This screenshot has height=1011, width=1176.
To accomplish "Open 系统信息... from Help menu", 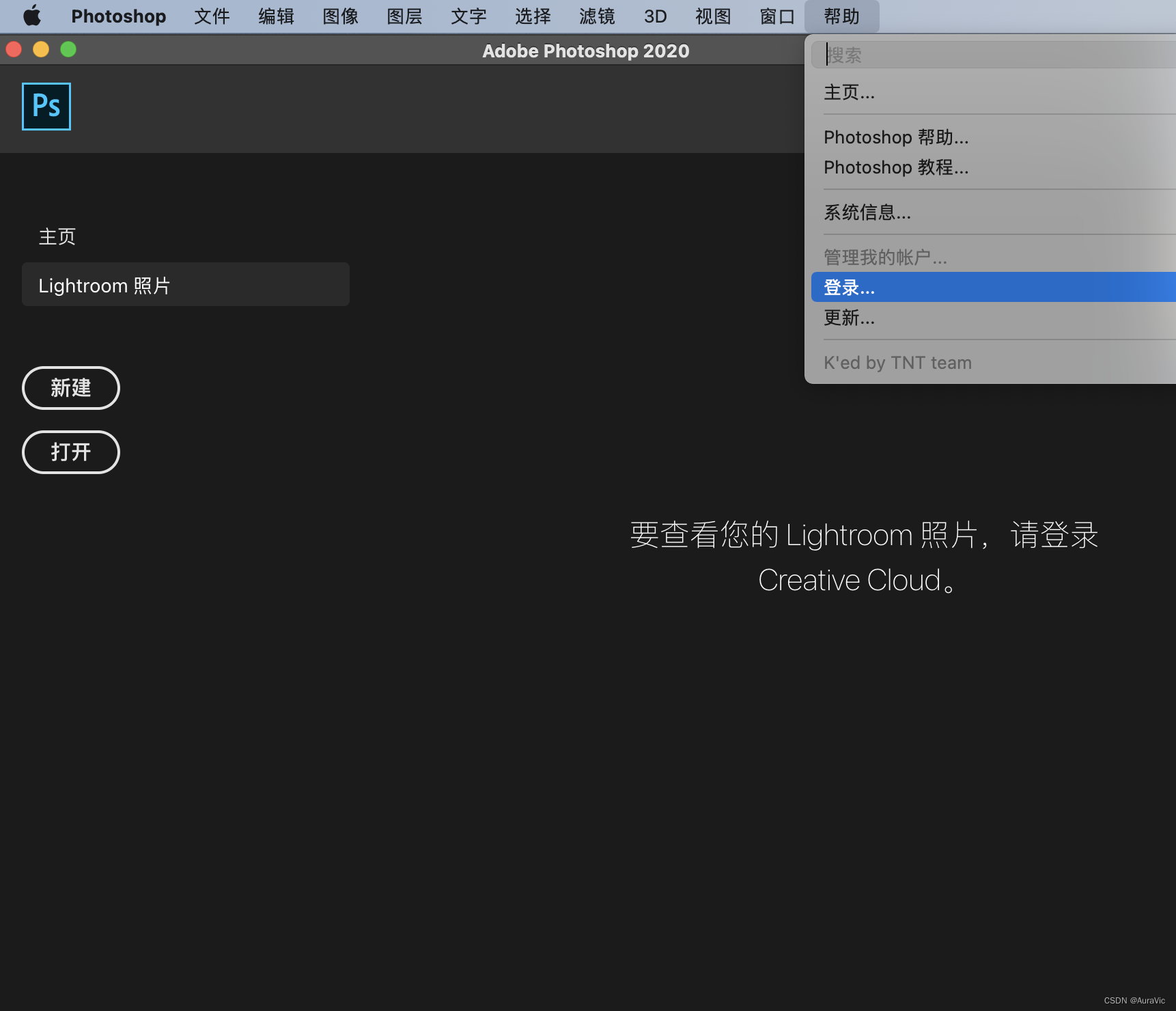I will tap(994, 212).
